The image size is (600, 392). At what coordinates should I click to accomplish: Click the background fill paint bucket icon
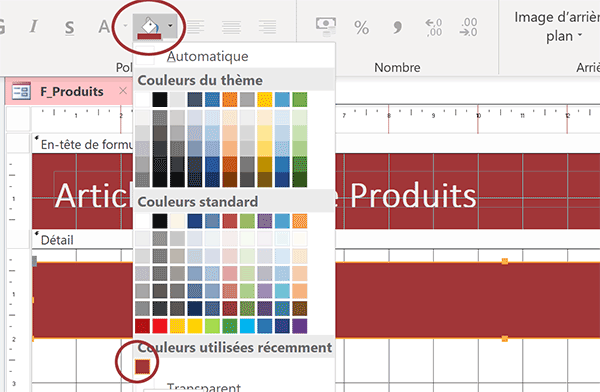149,28
